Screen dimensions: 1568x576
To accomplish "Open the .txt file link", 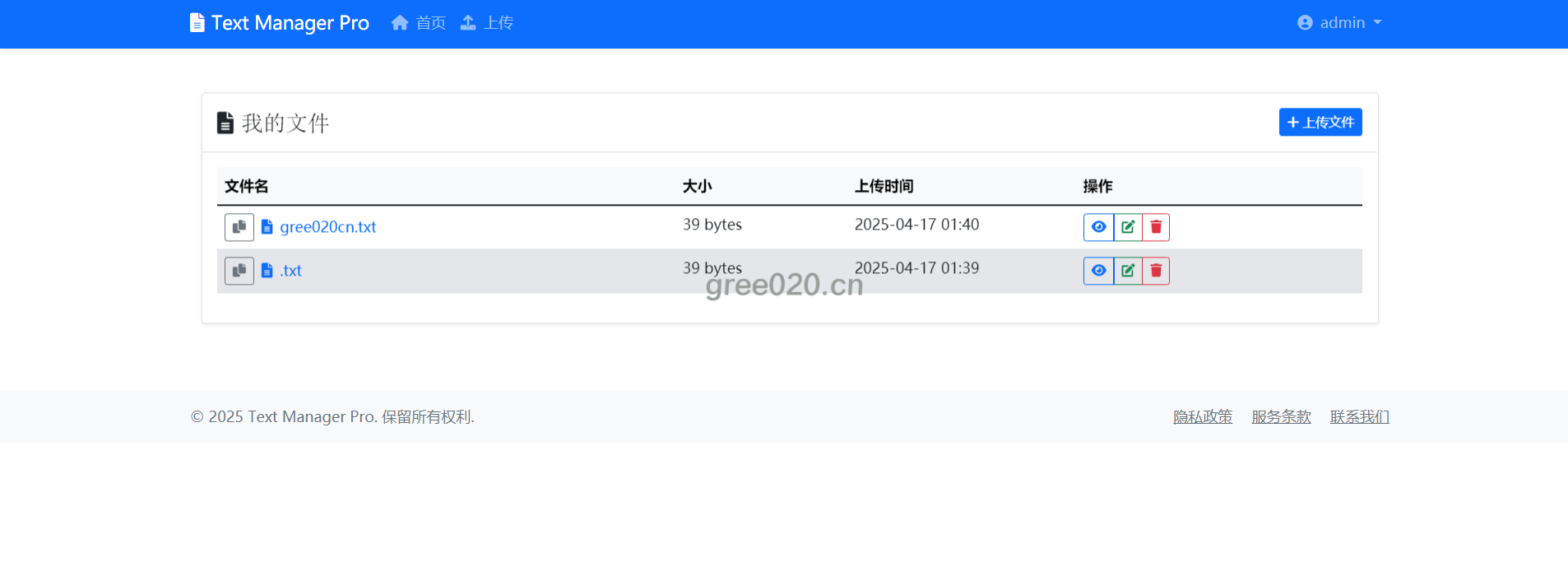I will 290,271.
